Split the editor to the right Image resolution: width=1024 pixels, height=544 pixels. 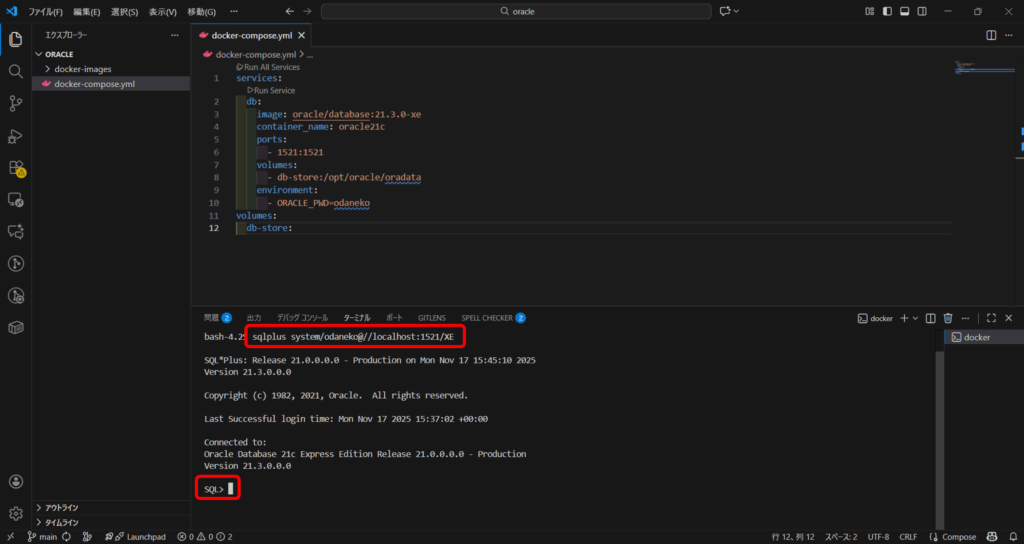point(991,35)
